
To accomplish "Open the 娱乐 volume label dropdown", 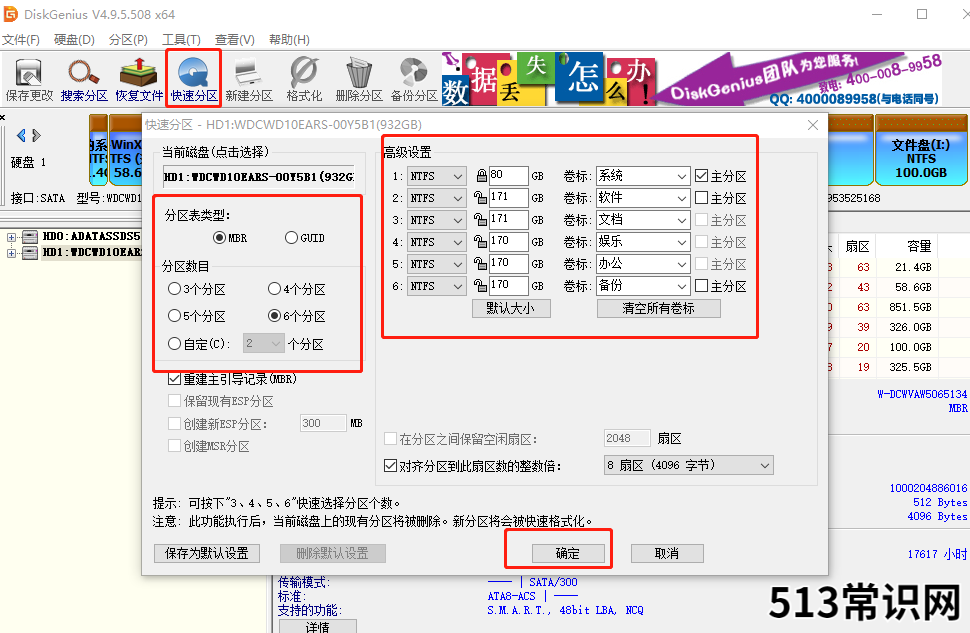I will (643, 242).
